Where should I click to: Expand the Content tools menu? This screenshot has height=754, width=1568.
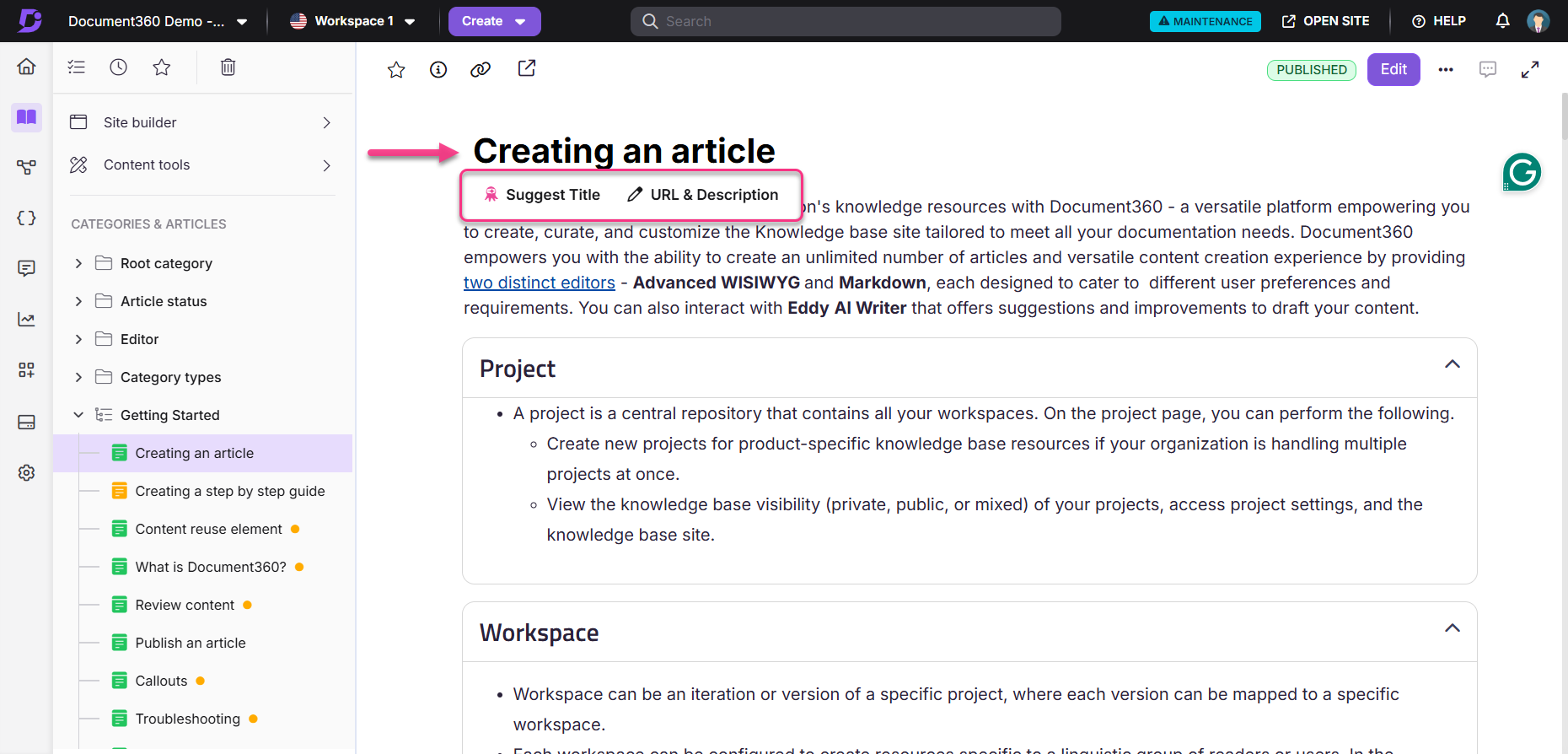point(201,164)
